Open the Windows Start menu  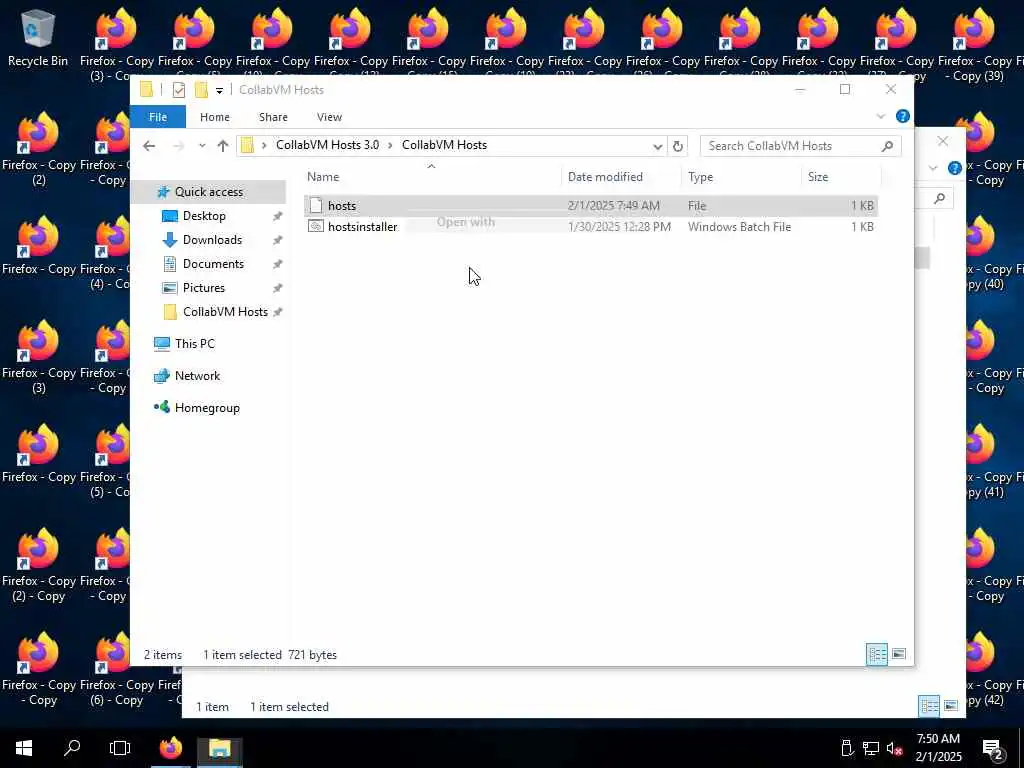point(24,748)
